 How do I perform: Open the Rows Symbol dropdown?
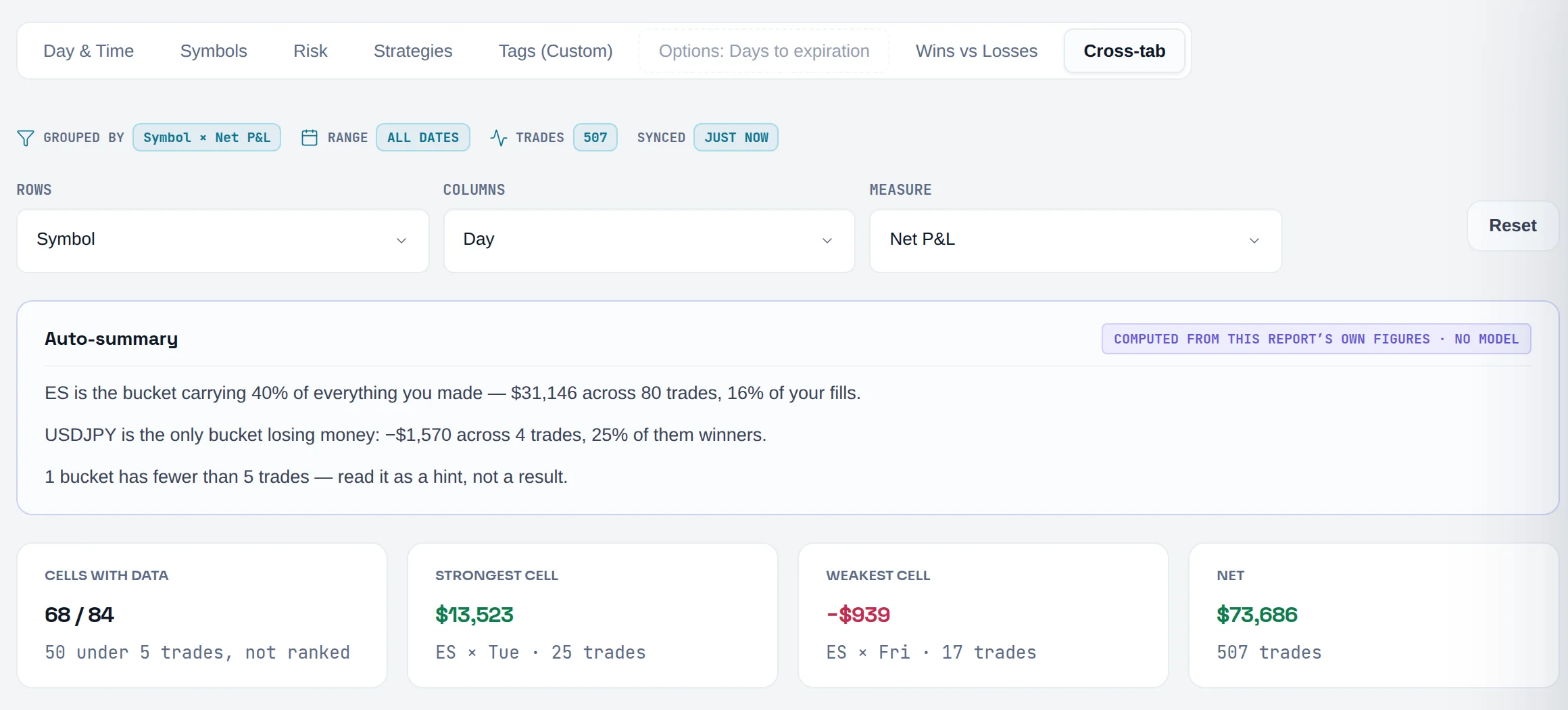[223, 241]
